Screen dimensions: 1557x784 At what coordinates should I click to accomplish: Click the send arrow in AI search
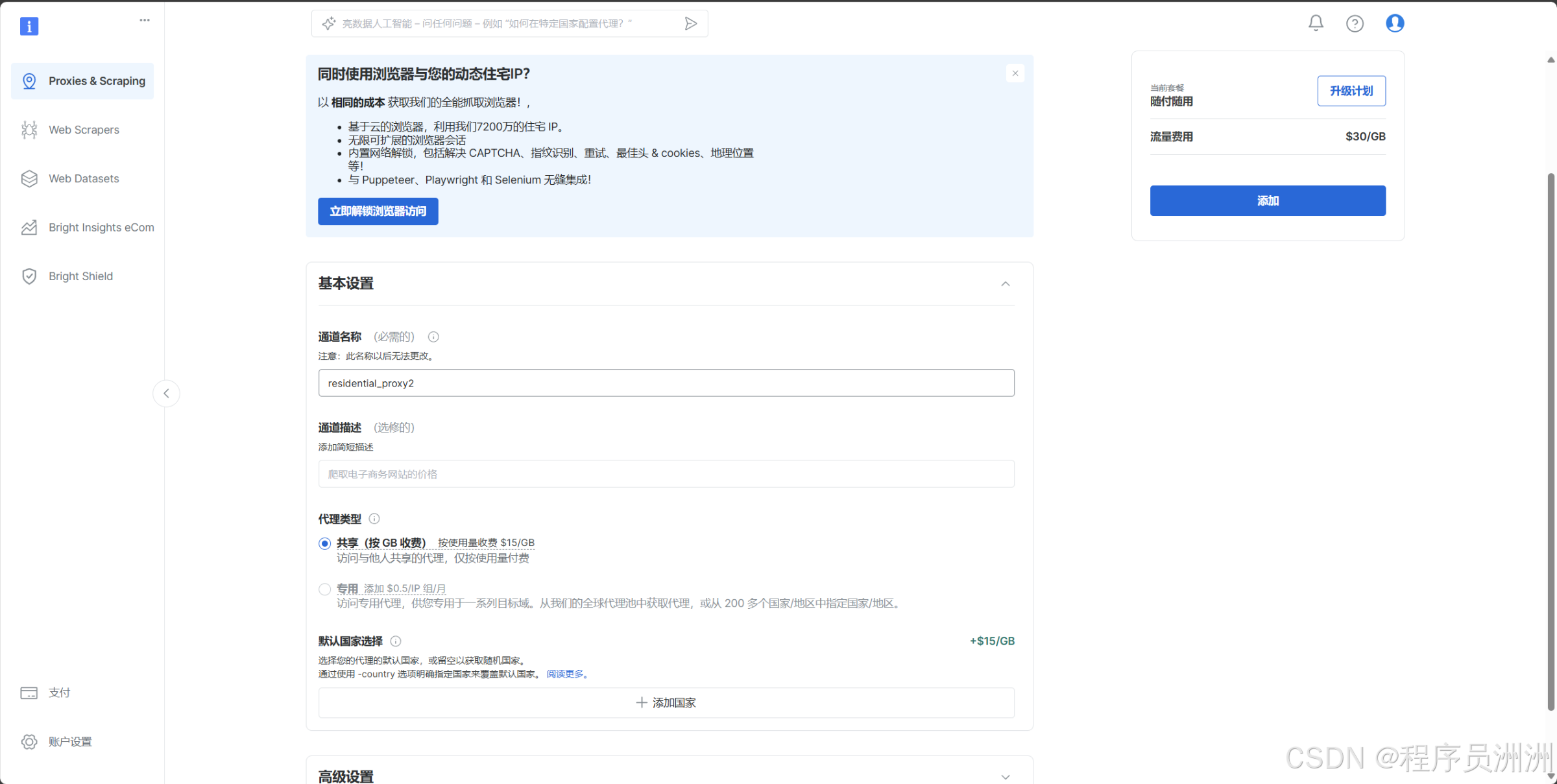coord(690,23)
